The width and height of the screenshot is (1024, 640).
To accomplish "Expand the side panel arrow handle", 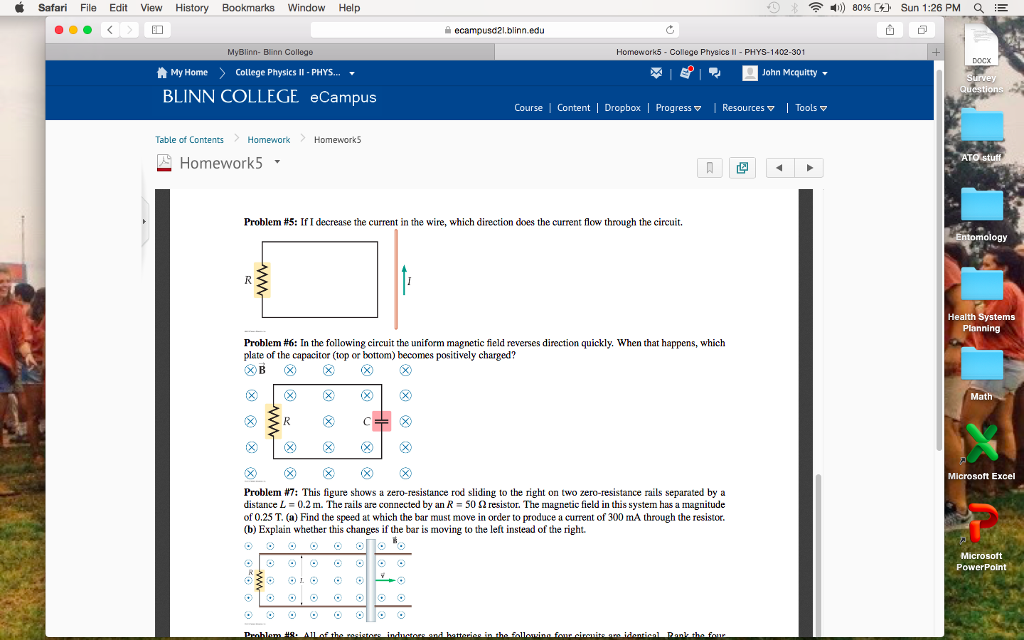I will [x=144, y=221].
